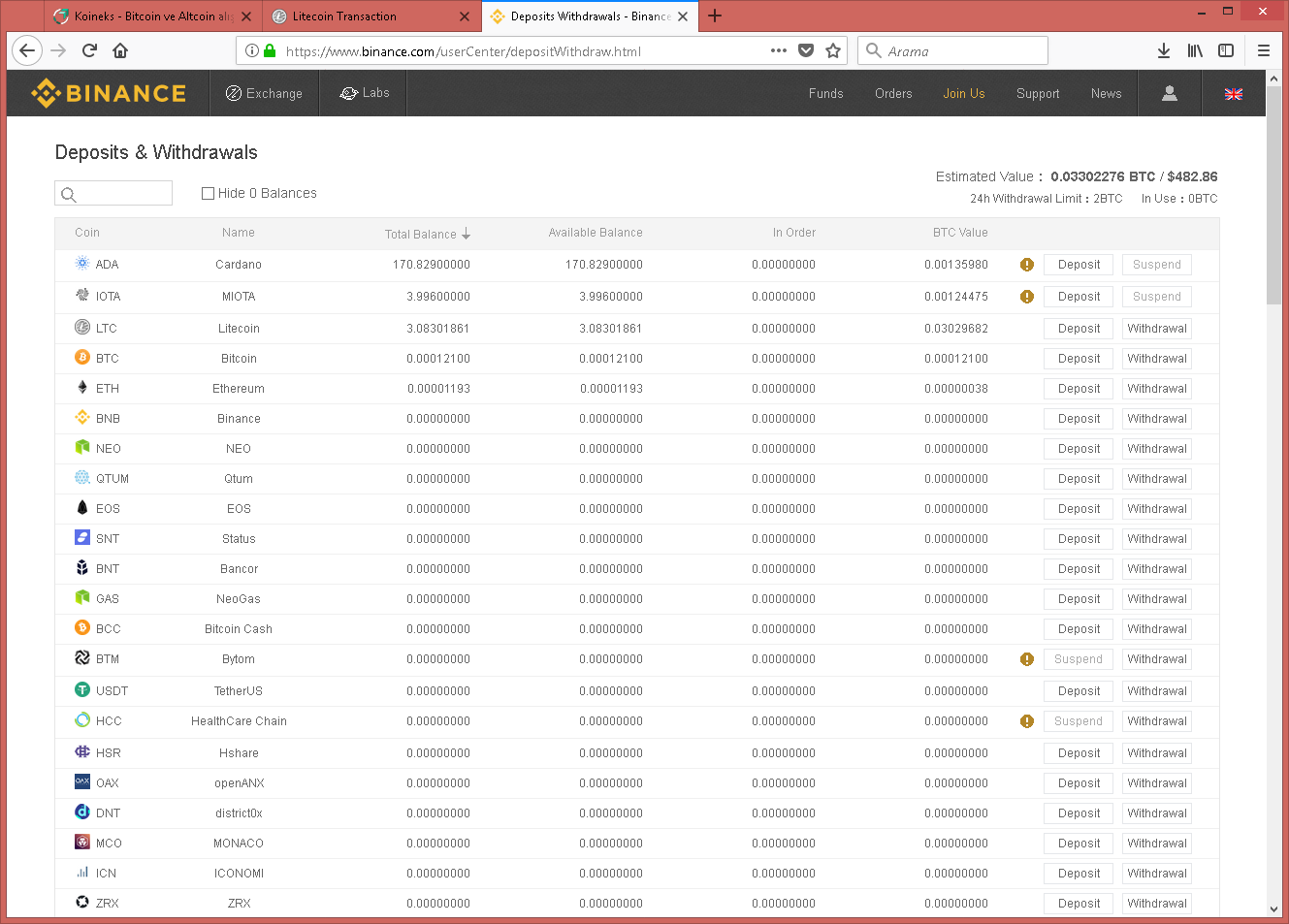Viewport: 1289px width, 924px height.
Task: Click Withdrawal for Bytom BTM
Action: point(1157,659)
